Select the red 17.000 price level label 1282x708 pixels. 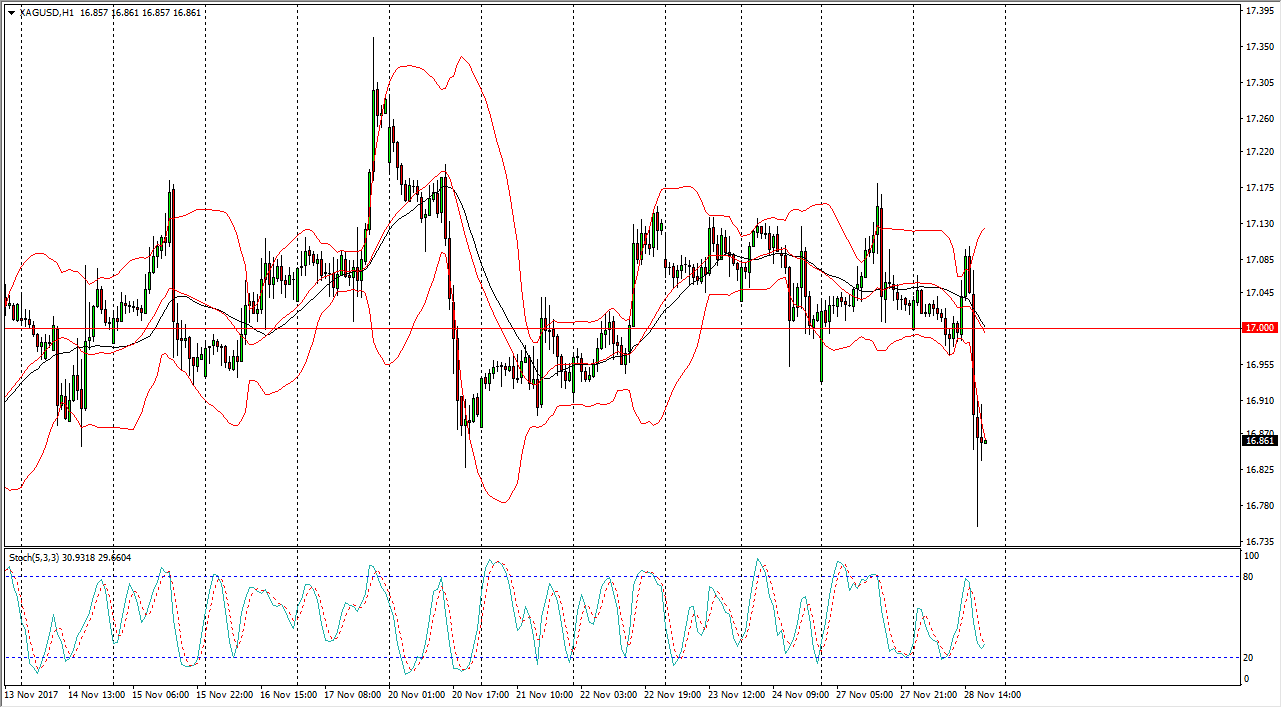pyautogui.click(x=1258, y=328)
